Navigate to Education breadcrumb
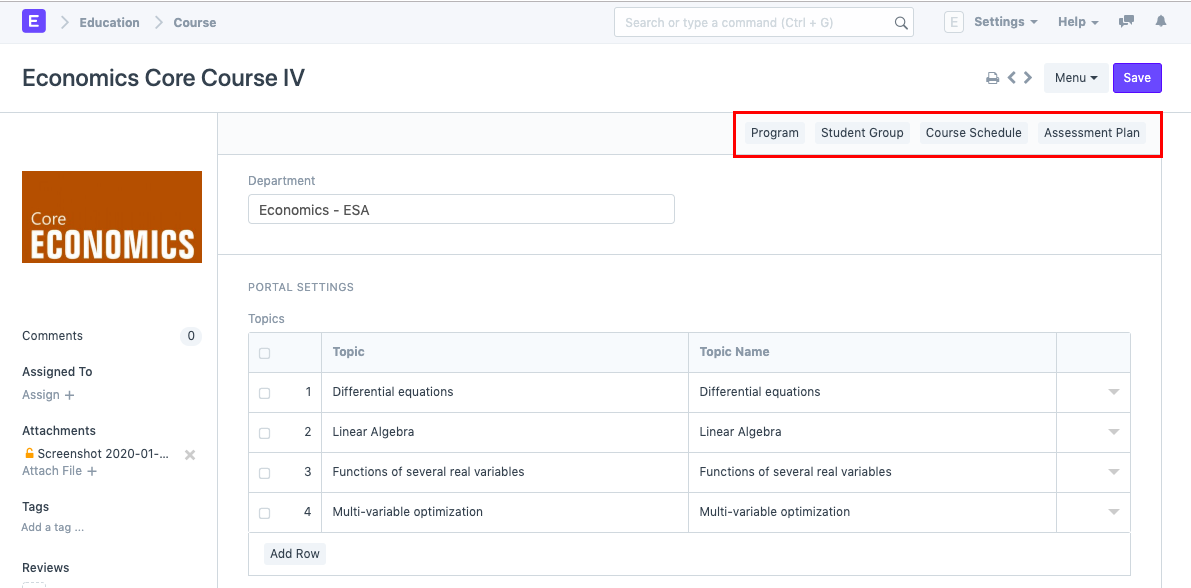Viewport: 1191px width, 588px height. pyautogui.click(x=110, y=22)
